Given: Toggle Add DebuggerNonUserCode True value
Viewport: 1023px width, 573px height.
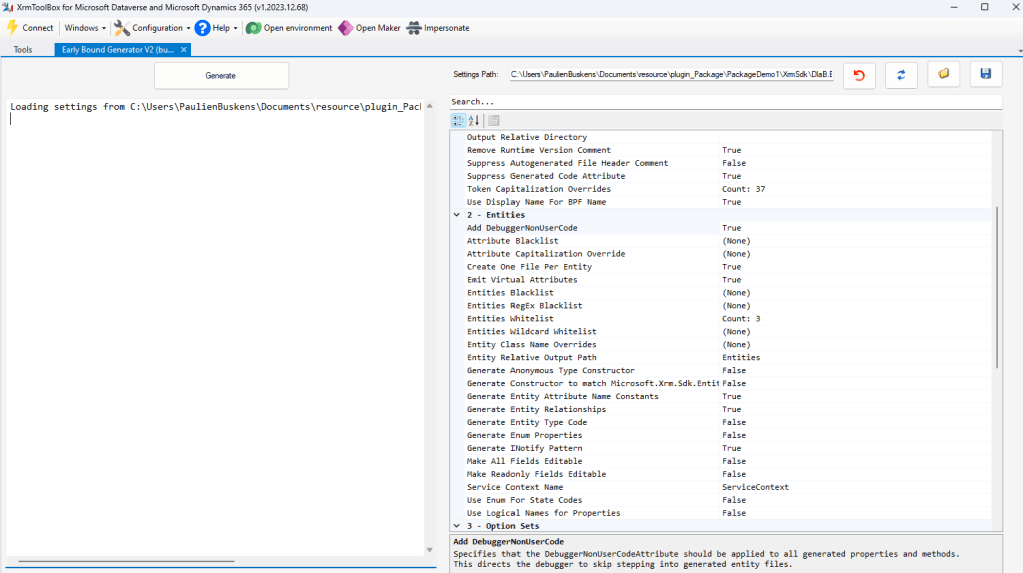Looking at the screenshot, I should (x=731, y=228).
